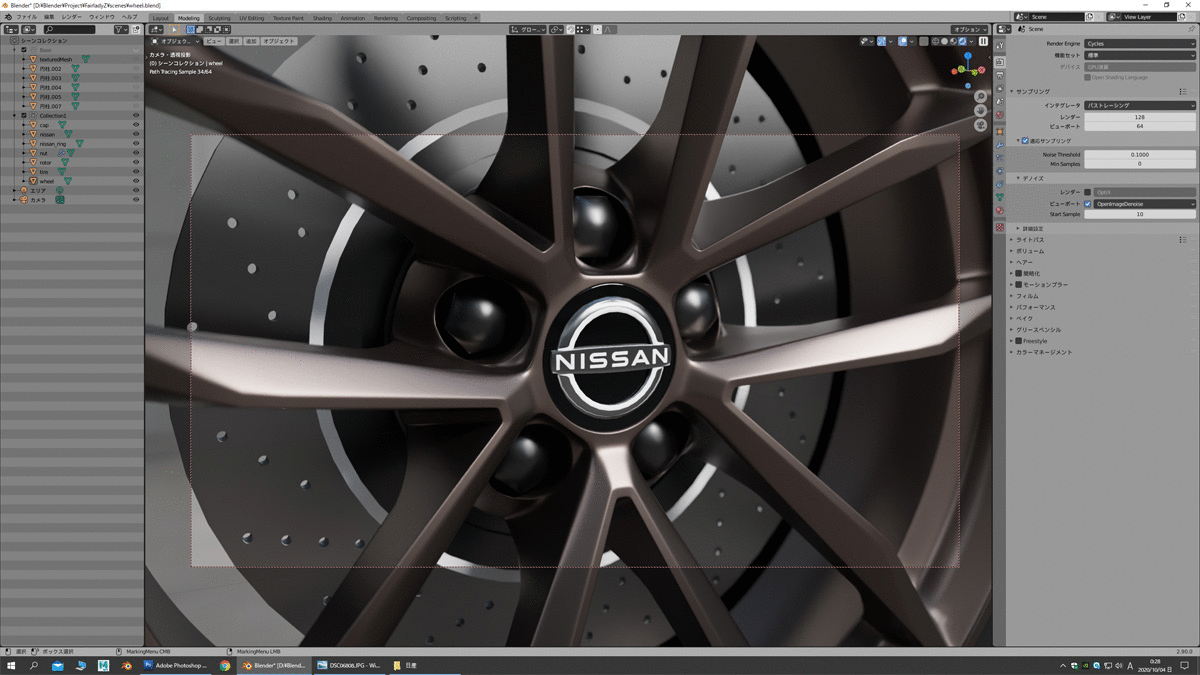Open Chrome from the taskbar
The width and height of the screenshot is (1200, 675).
[x=225, y=665]
